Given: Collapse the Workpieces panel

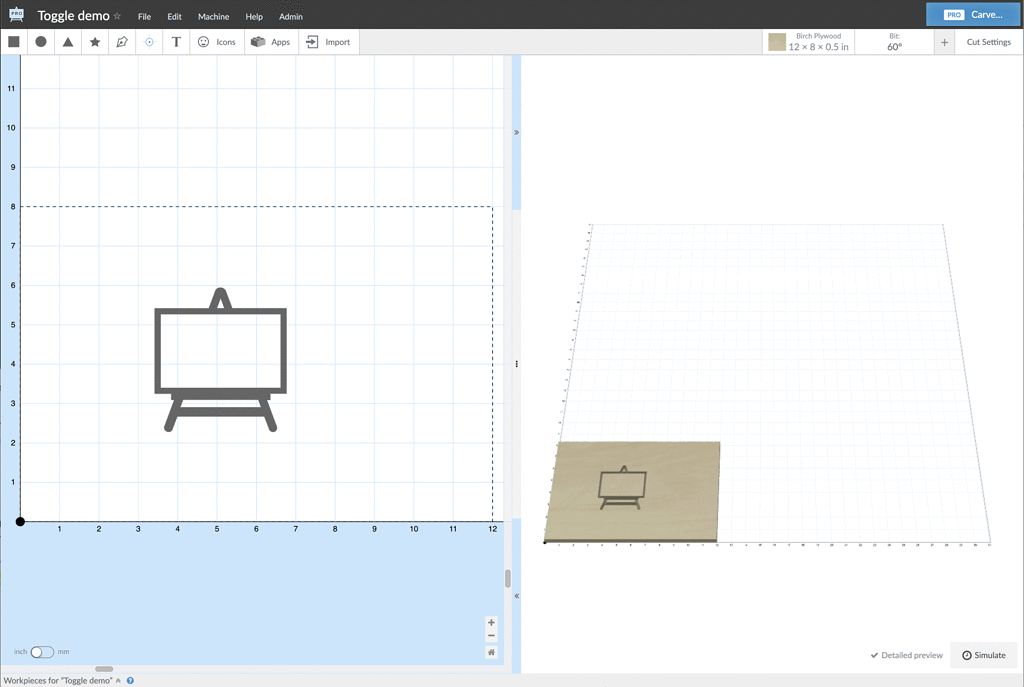Looking at the screenshot, I should click(x=117, y=680).
